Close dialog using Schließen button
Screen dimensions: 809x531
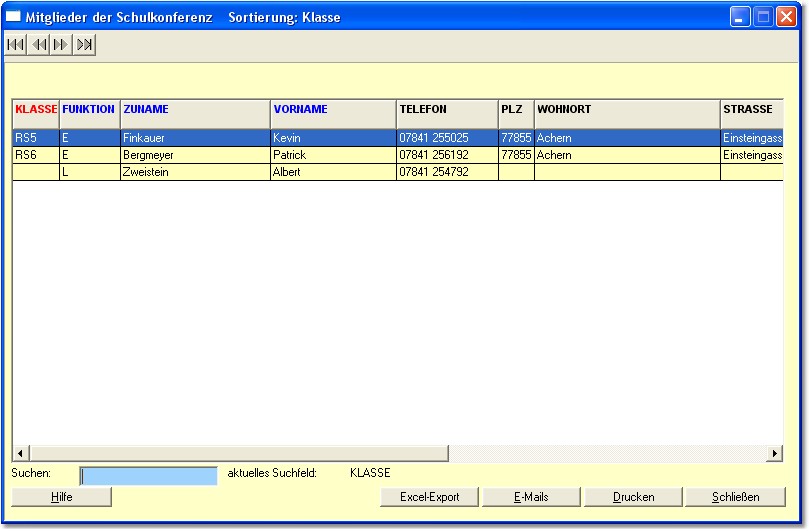(735, 497)
